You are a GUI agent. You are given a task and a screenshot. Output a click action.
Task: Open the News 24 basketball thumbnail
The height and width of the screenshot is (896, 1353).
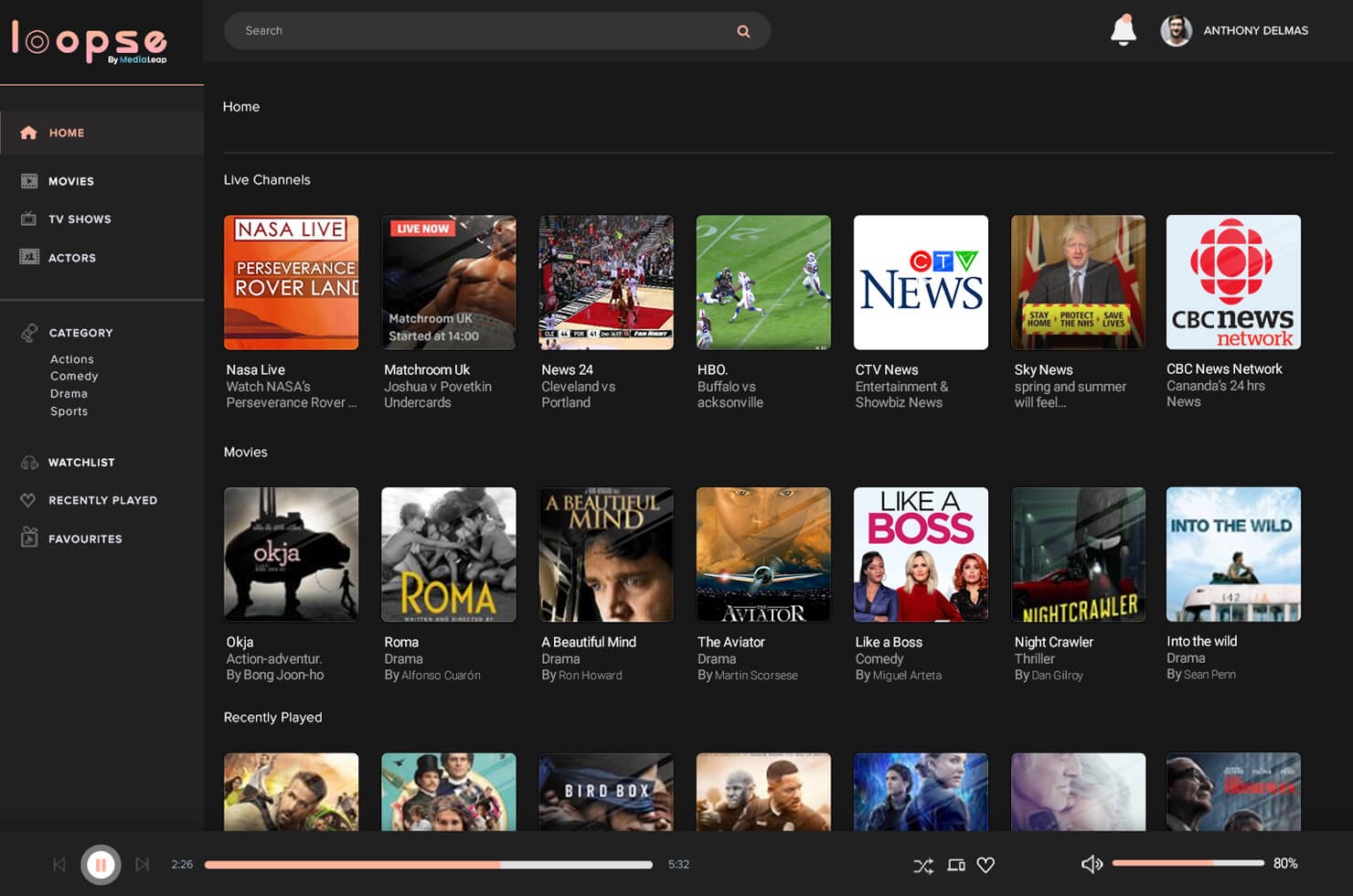pos(606,283)
